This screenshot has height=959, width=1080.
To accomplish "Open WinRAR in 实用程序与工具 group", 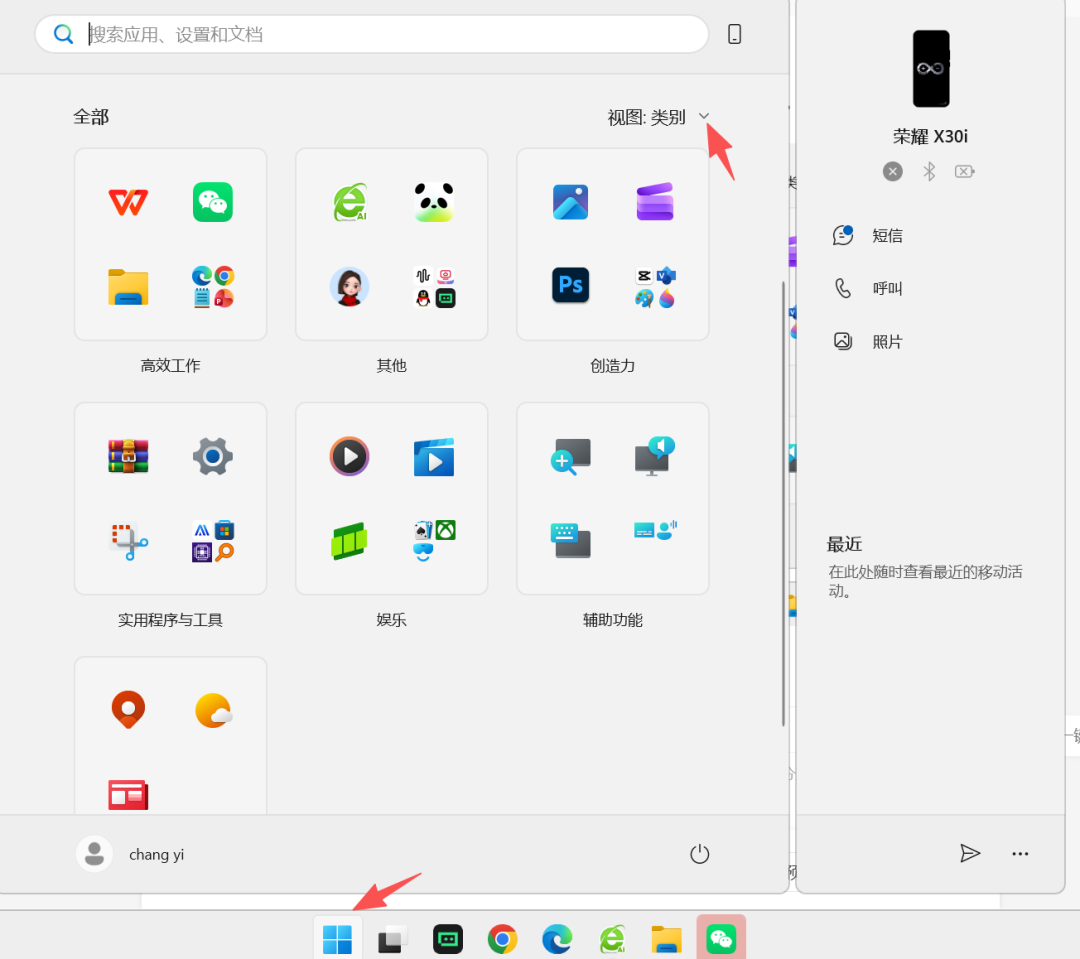I will [128, 456].
